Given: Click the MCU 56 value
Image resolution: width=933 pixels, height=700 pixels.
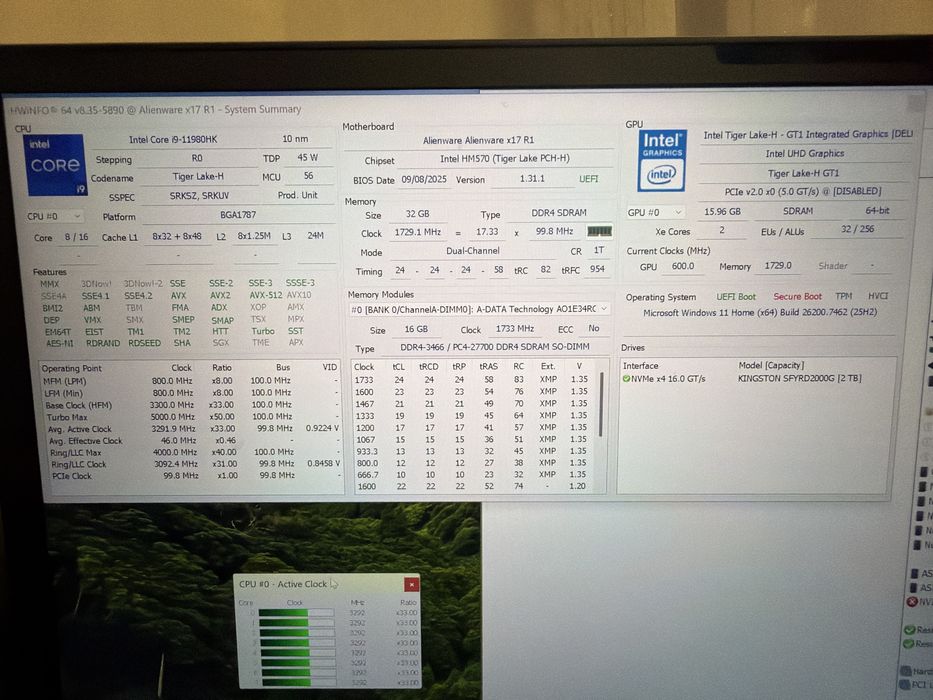Looking at the screenshot, I should click(x=308, y=176).
